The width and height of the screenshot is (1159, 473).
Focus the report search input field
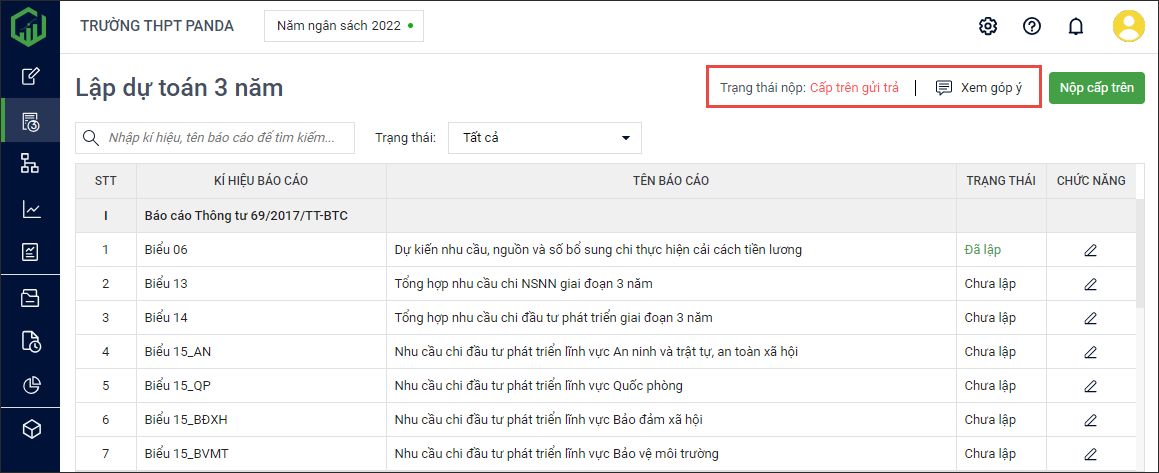click(x=228, y=138)
